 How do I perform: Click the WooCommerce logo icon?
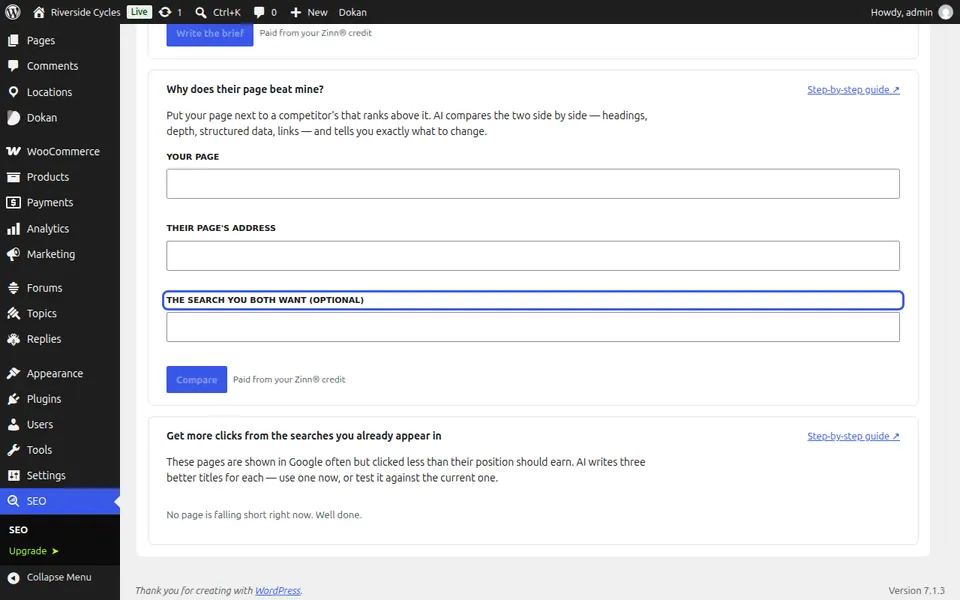click(x=13, y=151)
